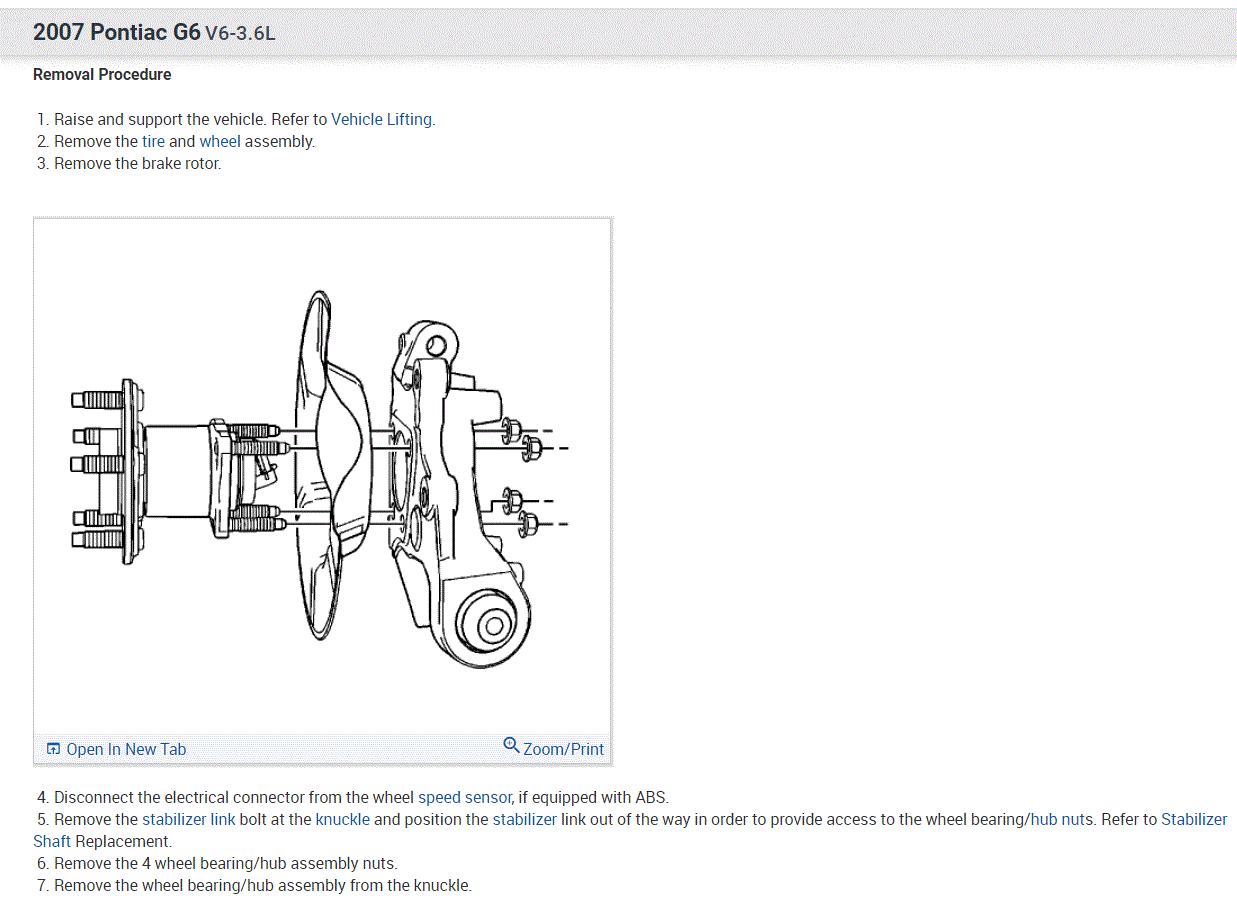Open the Stabilizer Shaft Replacement reference link
The width and height of the screenshot is (1237, 898).
(1194, 819)
